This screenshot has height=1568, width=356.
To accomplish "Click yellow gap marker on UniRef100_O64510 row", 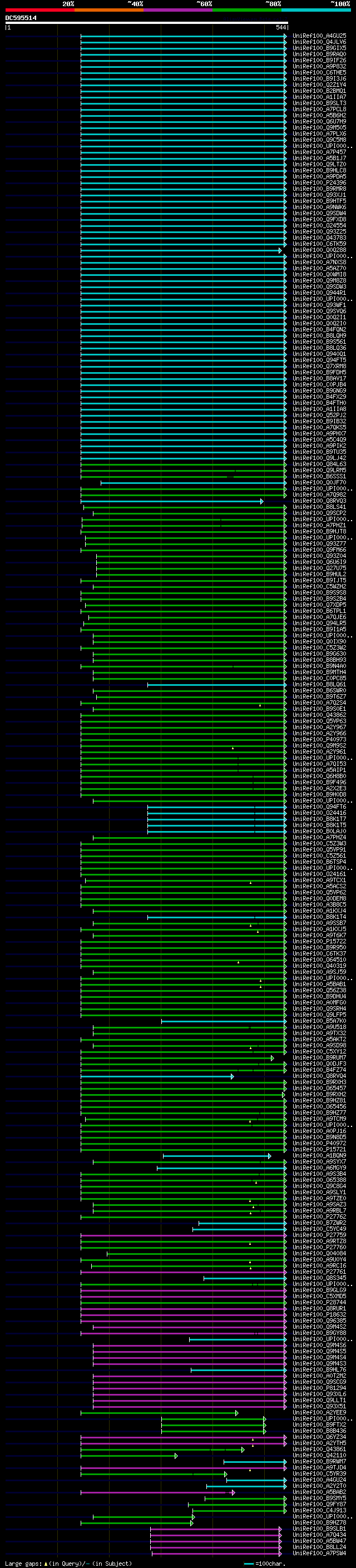I will point(238,962).
